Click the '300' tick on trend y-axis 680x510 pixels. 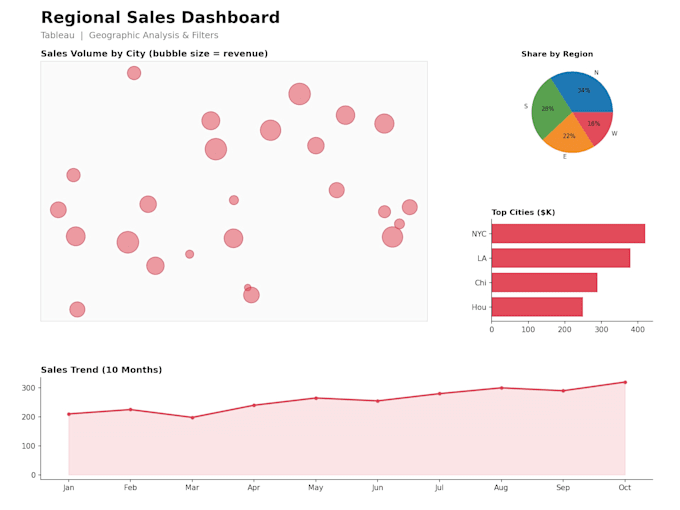pos(29,388)
